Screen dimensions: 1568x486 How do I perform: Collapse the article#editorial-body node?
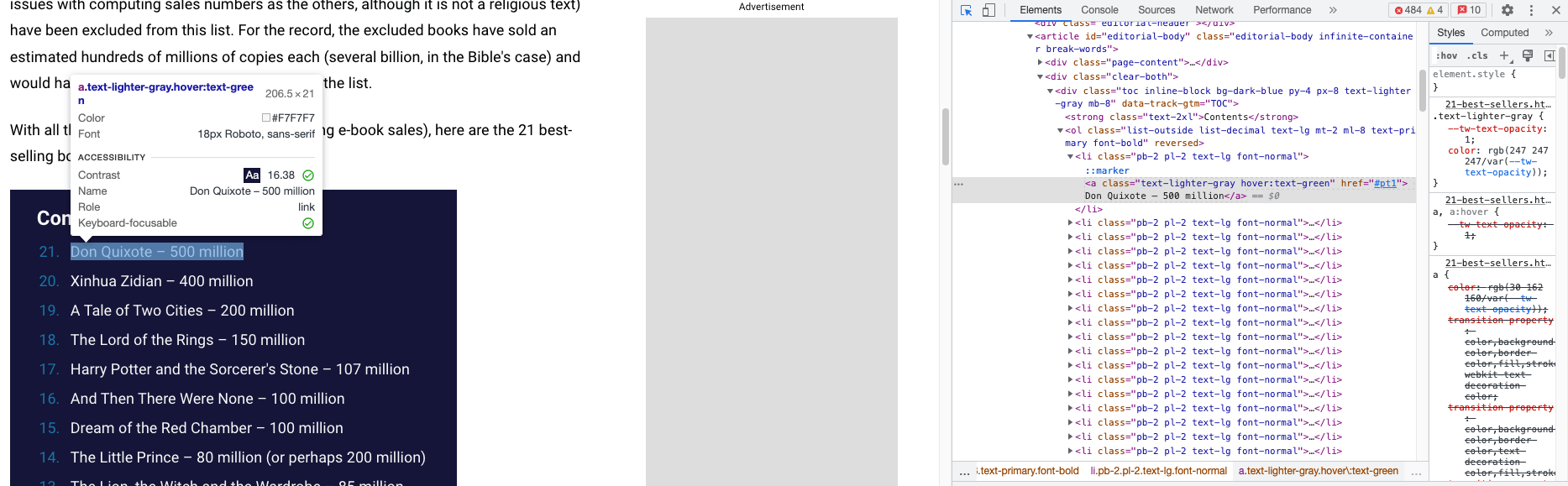pyautogui.click(x=1030, y=36)
